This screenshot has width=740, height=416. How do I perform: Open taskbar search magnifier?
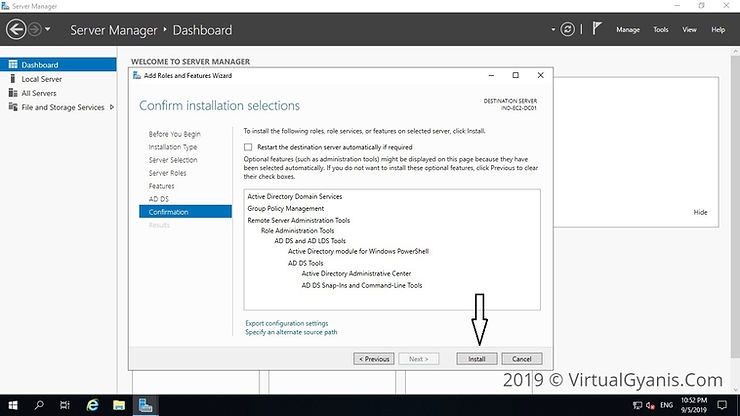(x=39, y=405)
